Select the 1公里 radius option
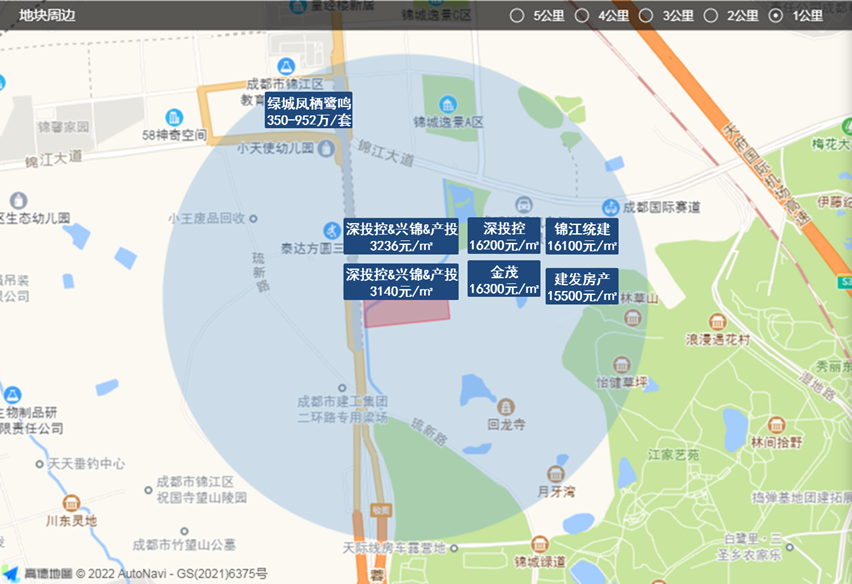Screen dimensions: 852x584 (x=775, y=16)
